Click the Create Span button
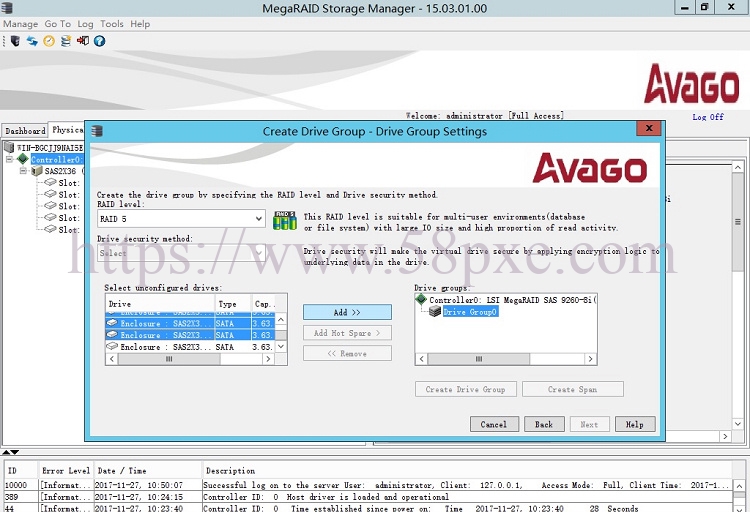The width and height of the screenshot is (750, 512). point(573,389)
